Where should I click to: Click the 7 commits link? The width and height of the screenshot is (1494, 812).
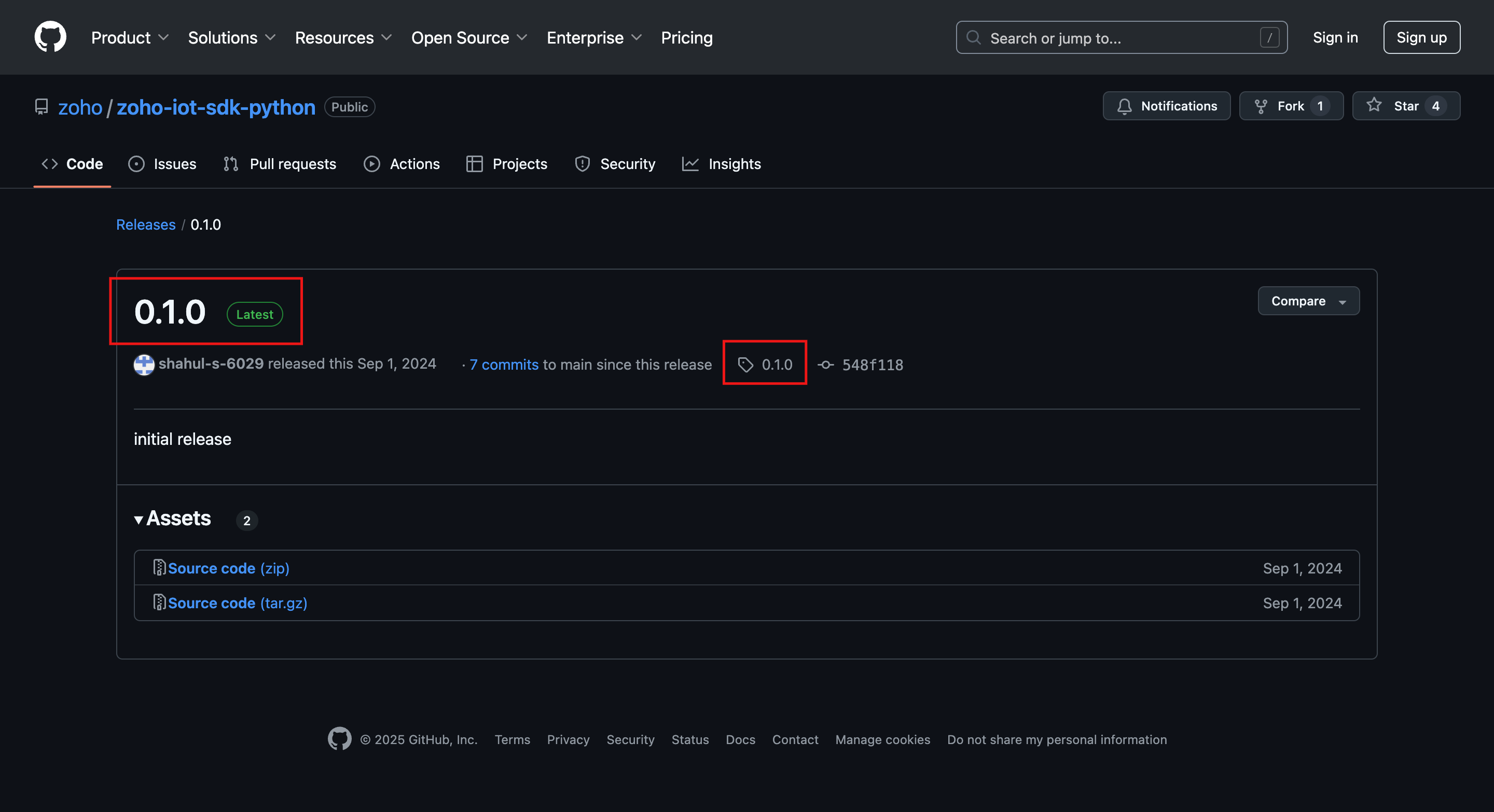[x=503, y=365]
